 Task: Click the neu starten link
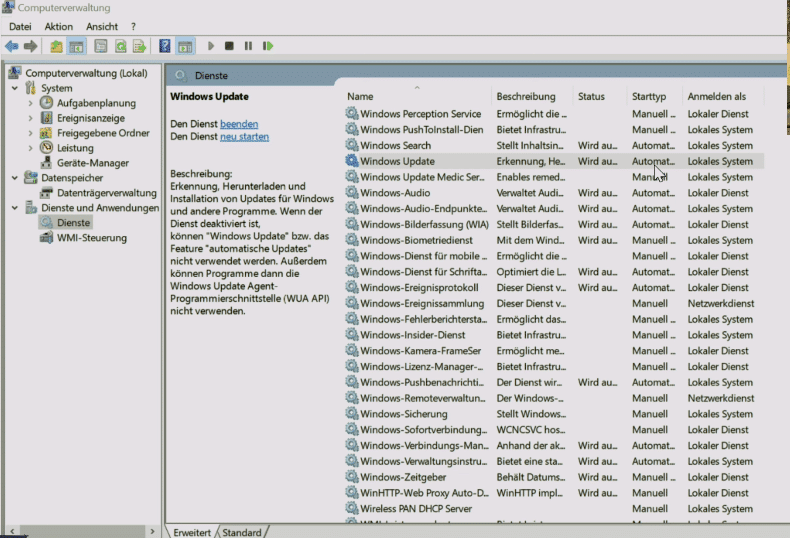click(x=244, y=137)
